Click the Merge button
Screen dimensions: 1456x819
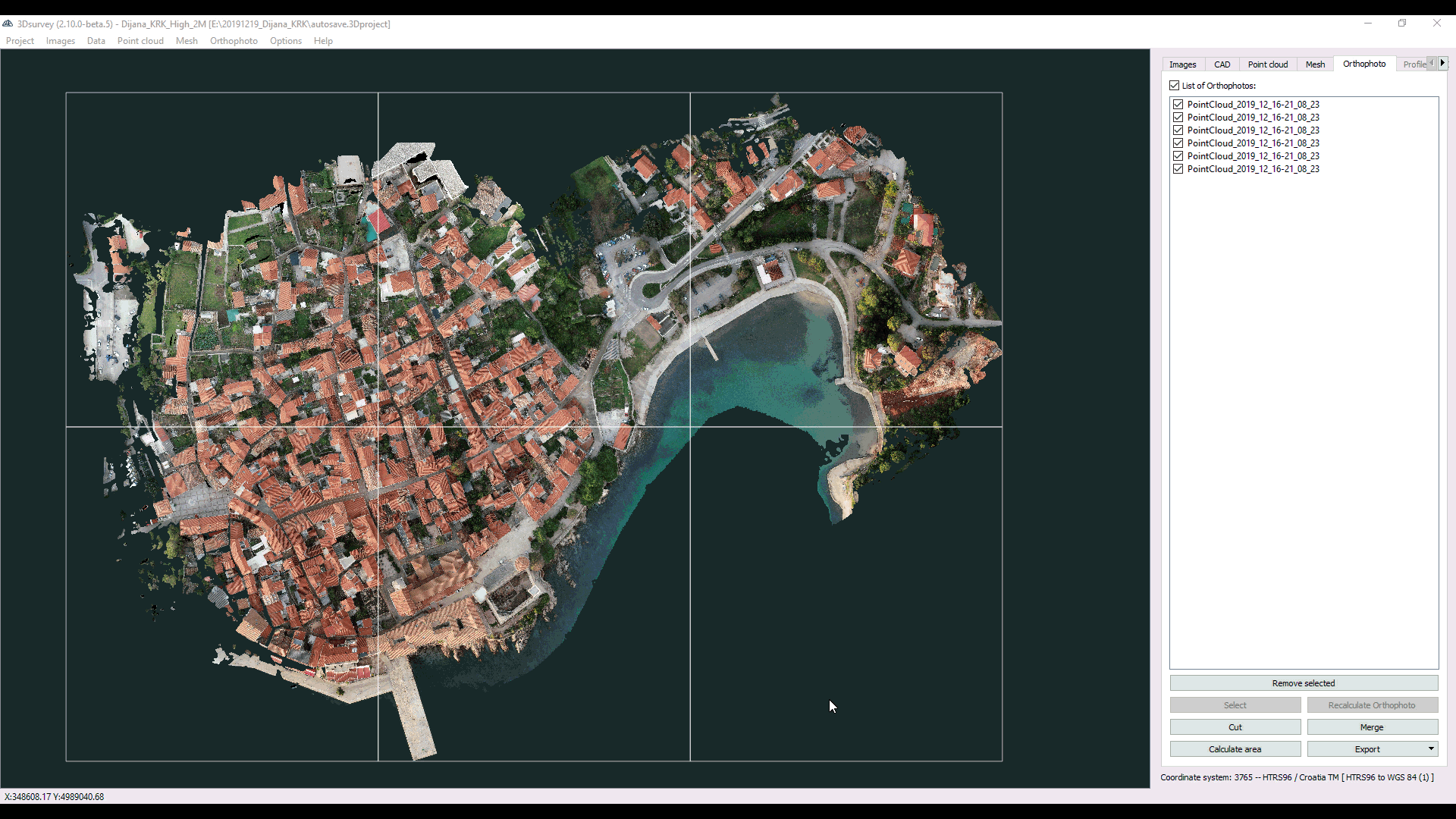pyautogui.click(x=1372, y=726)
